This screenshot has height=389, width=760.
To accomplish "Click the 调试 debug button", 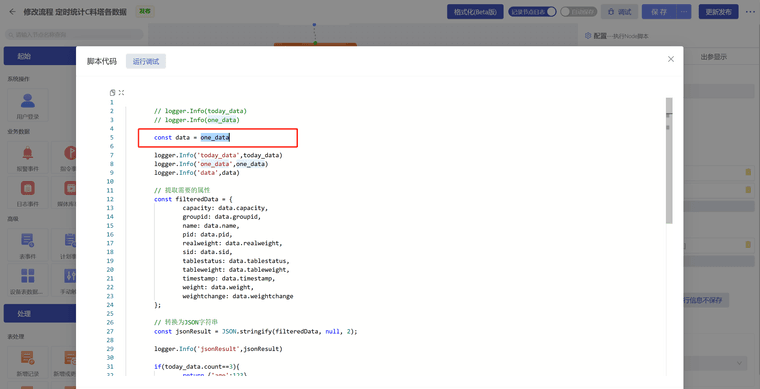I will [x=619, y=12].
